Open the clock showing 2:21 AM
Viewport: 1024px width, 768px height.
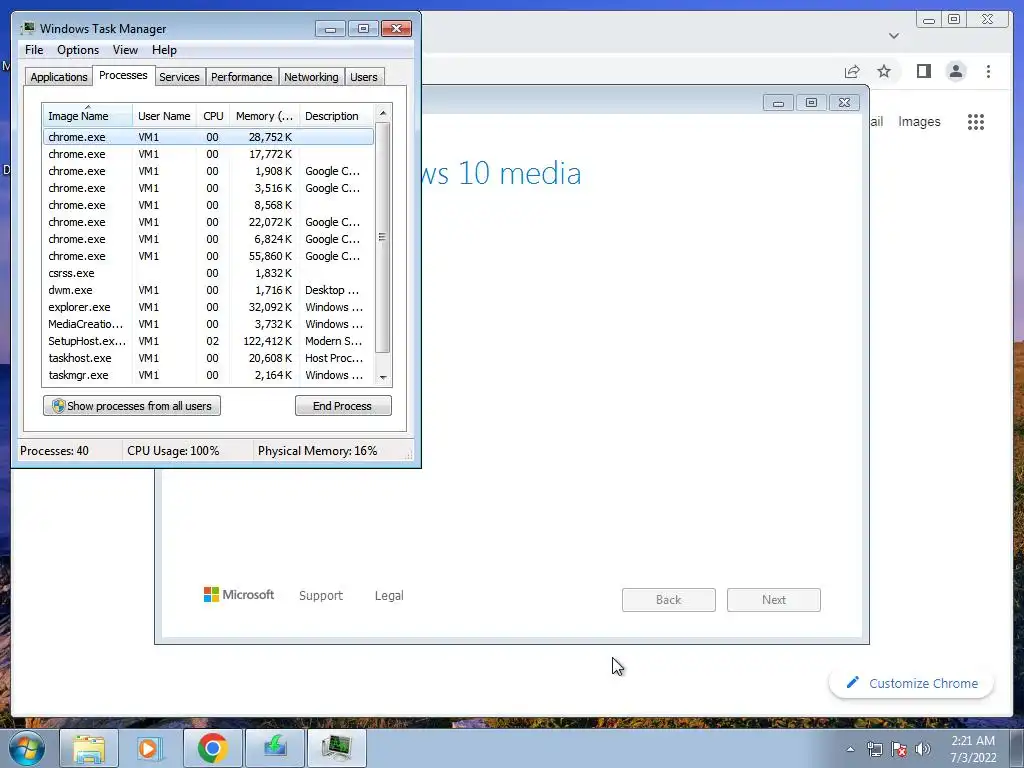[x=973, y=749]
